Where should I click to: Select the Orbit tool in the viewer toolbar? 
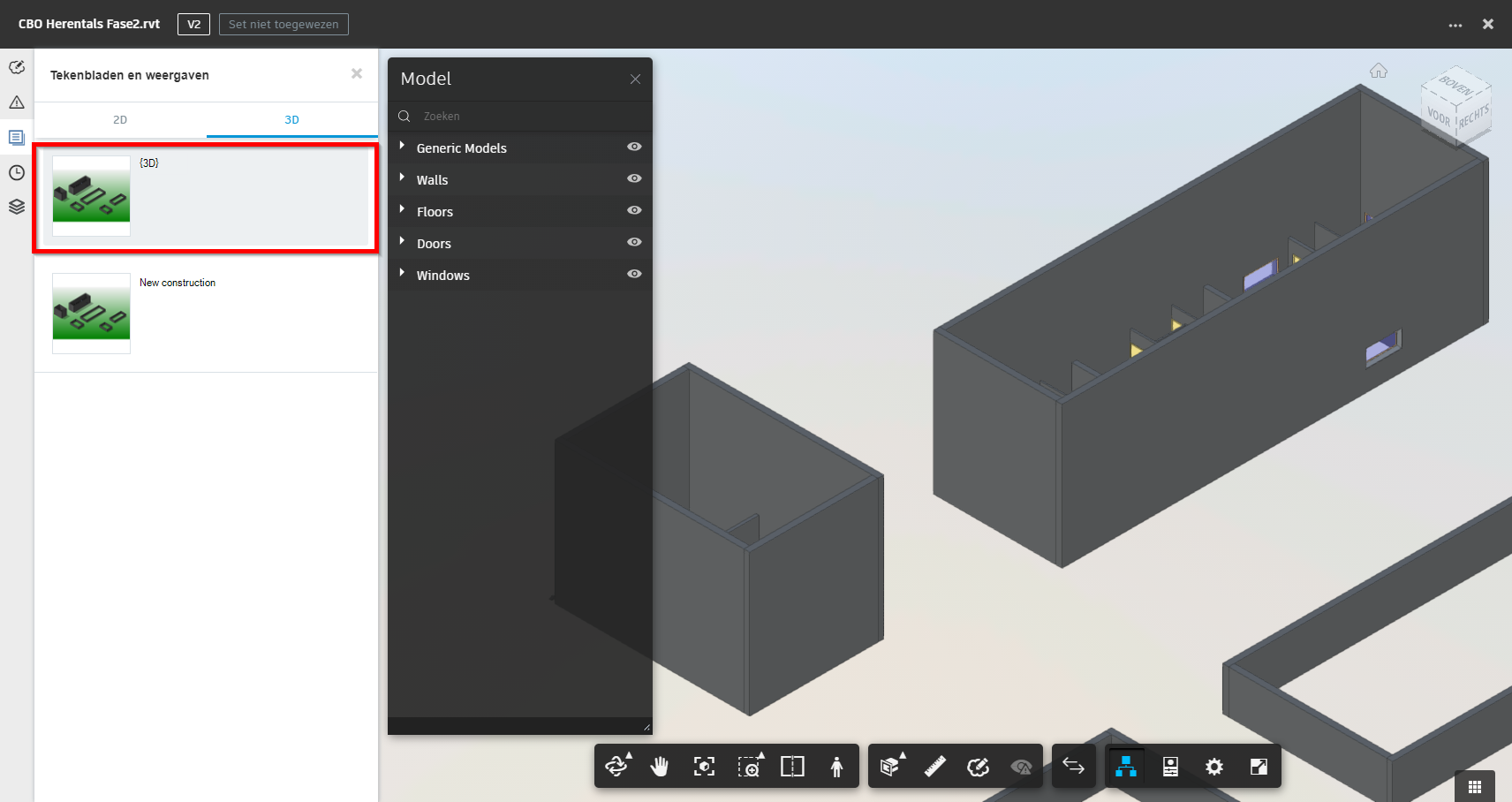(x=617, y=767)
